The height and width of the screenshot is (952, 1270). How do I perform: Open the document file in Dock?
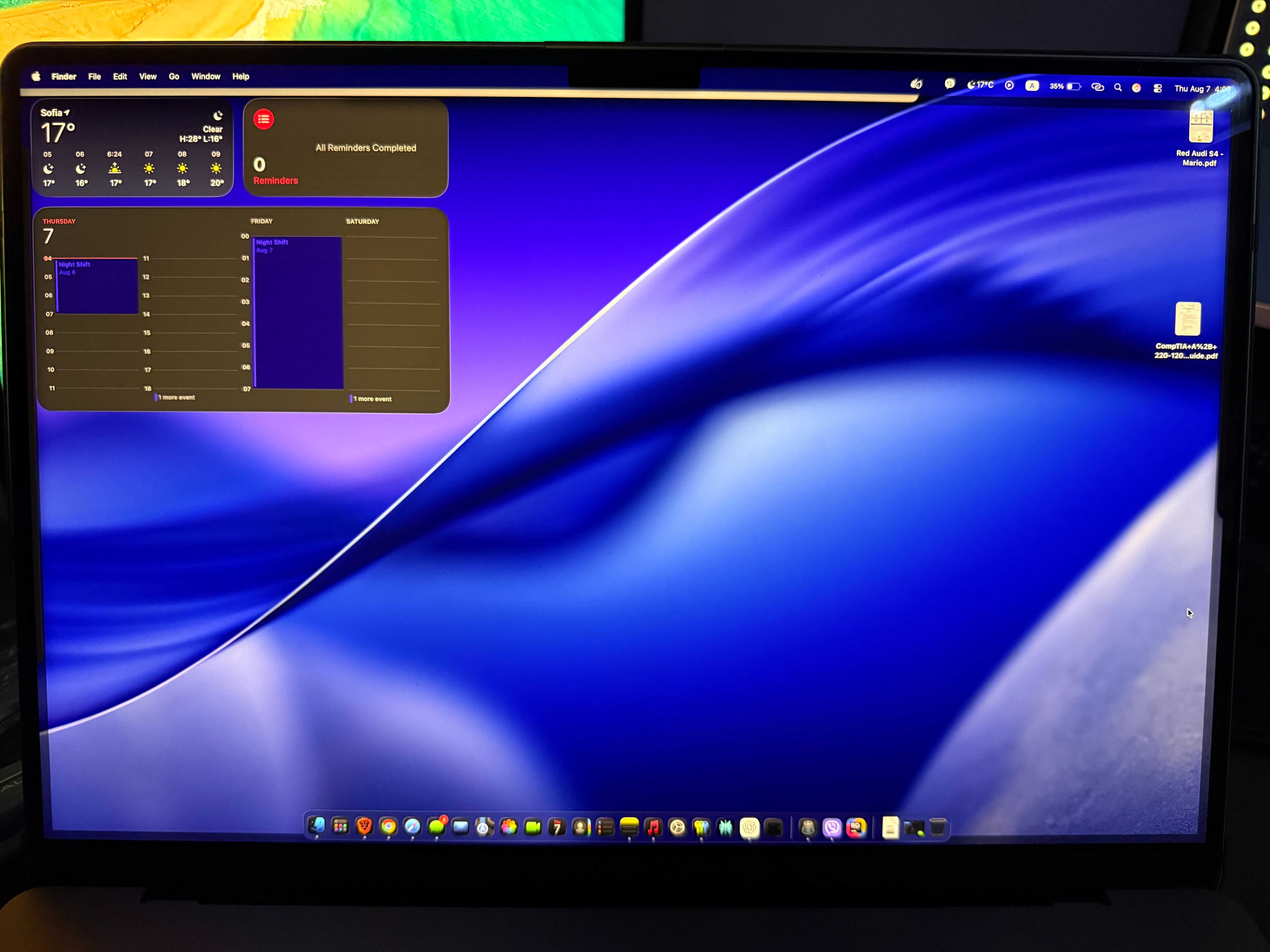(x=890, y=828)
